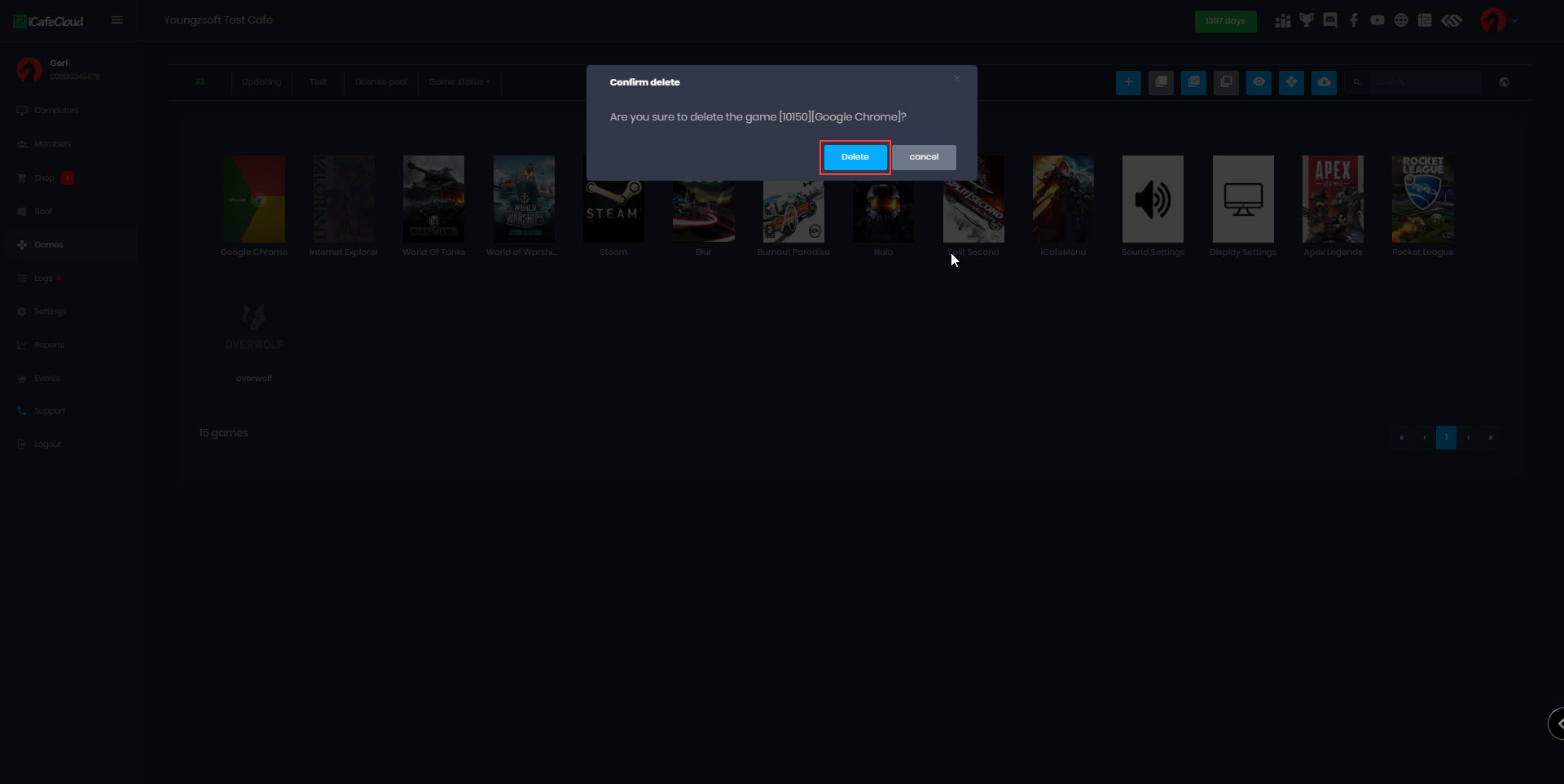Click the blue gamepad-diamond toolbar button

point(1291,82)
